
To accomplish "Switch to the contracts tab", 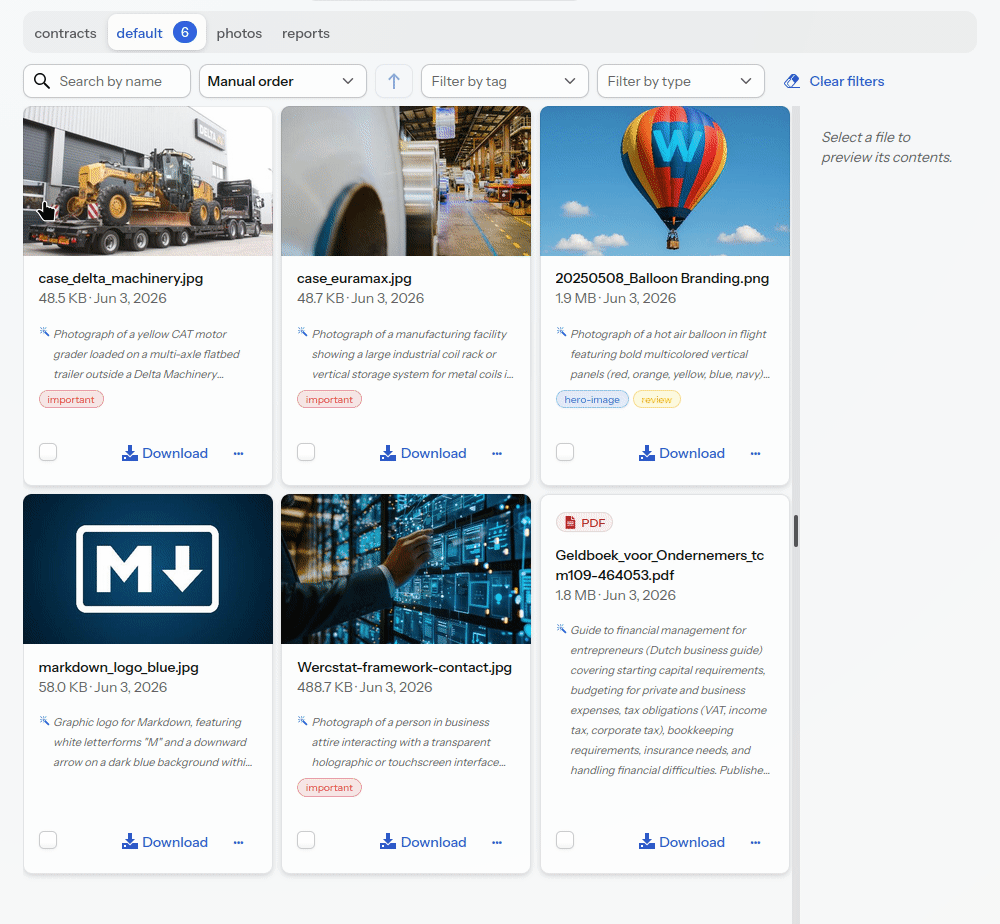I will pyautogui.click(x=66, y=33).
